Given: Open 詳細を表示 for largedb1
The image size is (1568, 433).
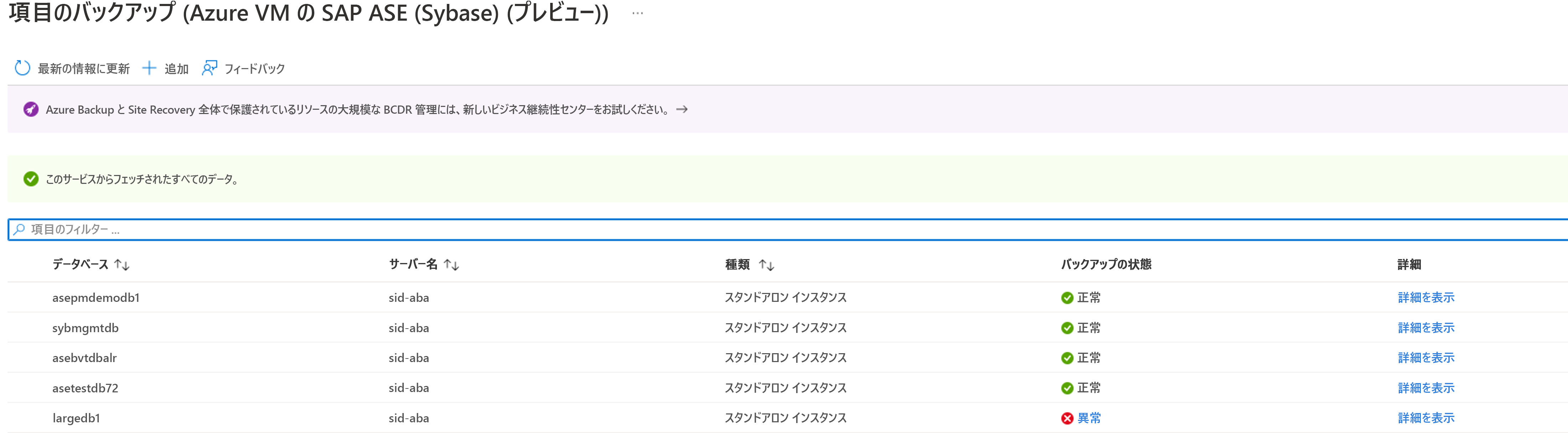Looking at the screenshot, I should pos(1425,418).
